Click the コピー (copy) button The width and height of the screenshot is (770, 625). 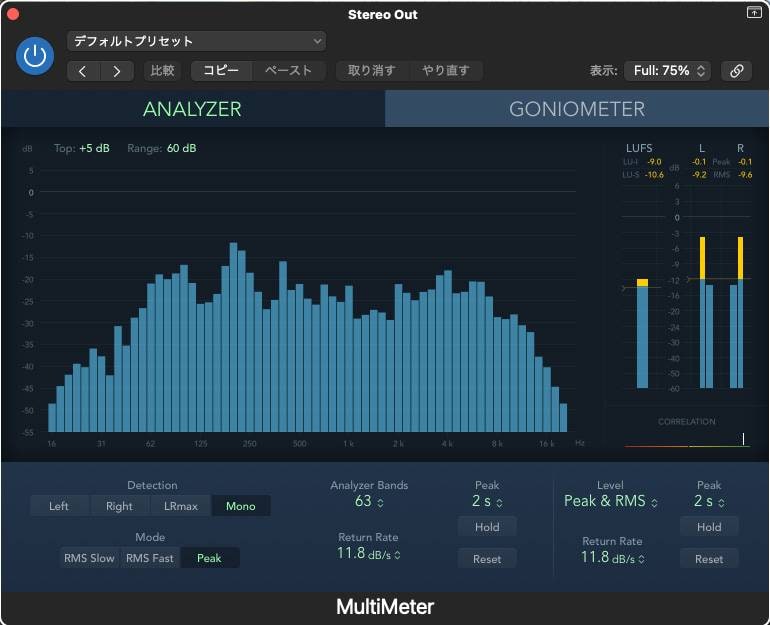point(221,71)
